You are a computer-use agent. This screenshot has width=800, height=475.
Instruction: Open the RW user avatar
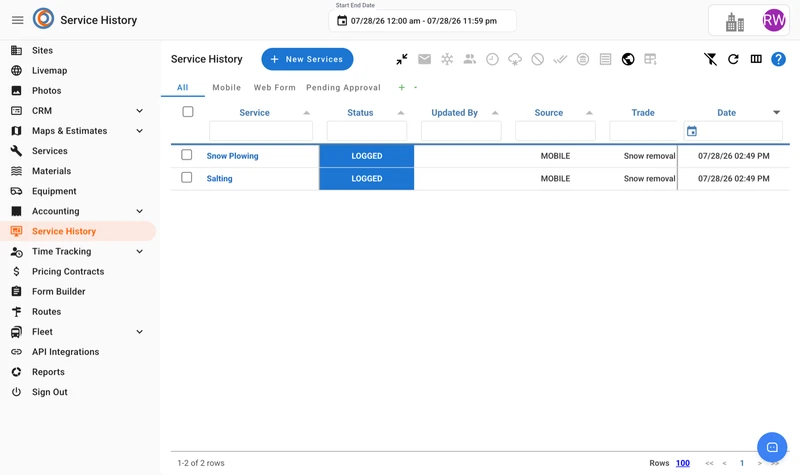tap(773, 20)
